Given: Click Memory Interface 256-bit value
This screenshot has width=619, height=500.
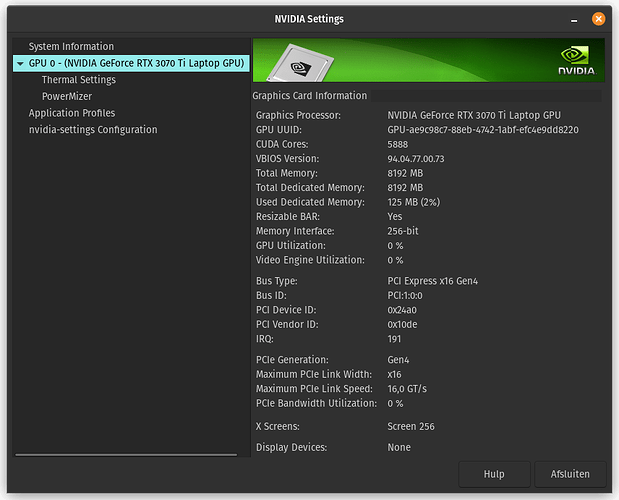Looking at the screenshot, I should [x=403, y=231].
